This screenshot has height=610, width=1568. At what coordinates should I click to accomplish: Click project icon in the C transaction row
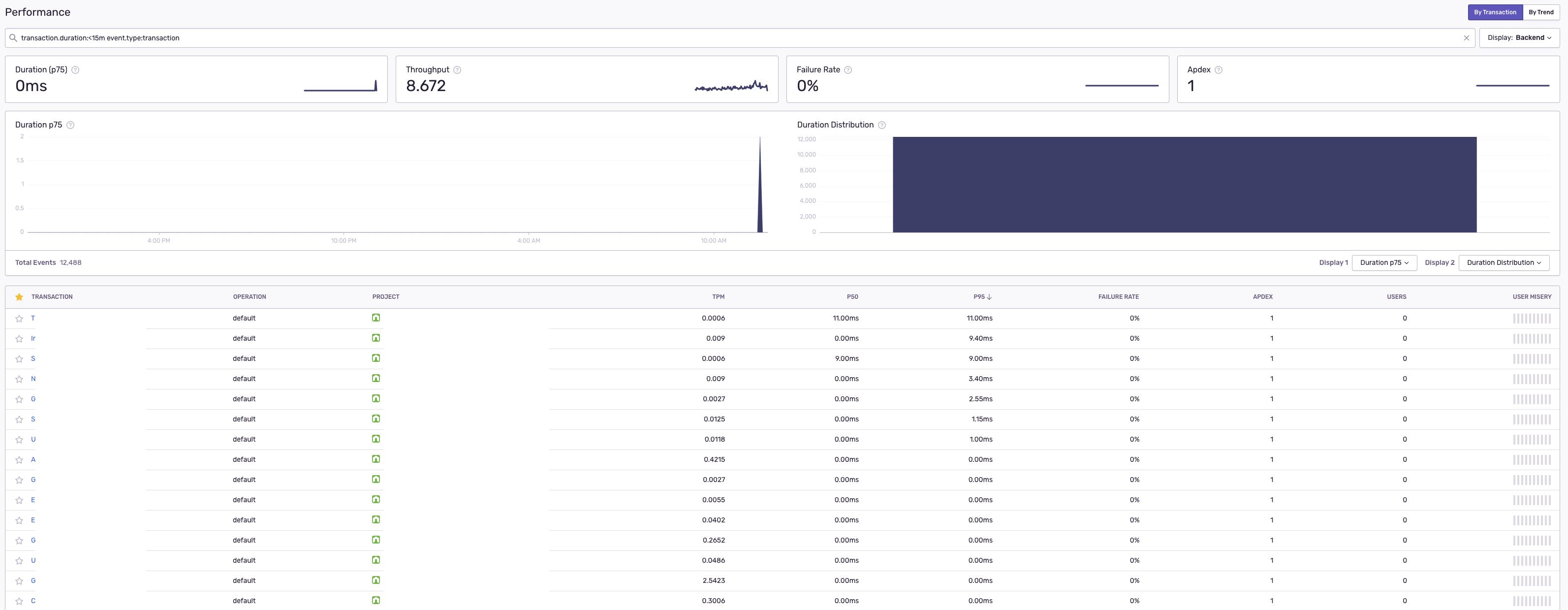pos(376,600)
